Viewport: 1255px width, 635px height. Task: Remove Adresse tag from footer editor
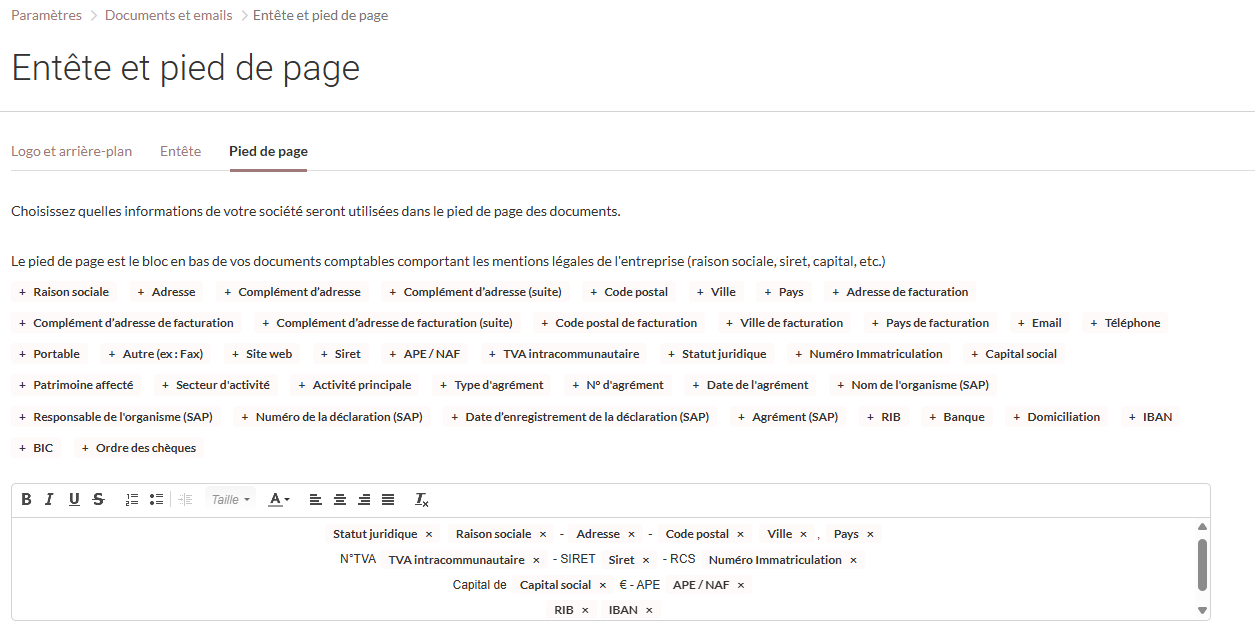click(x=631, y=534)
